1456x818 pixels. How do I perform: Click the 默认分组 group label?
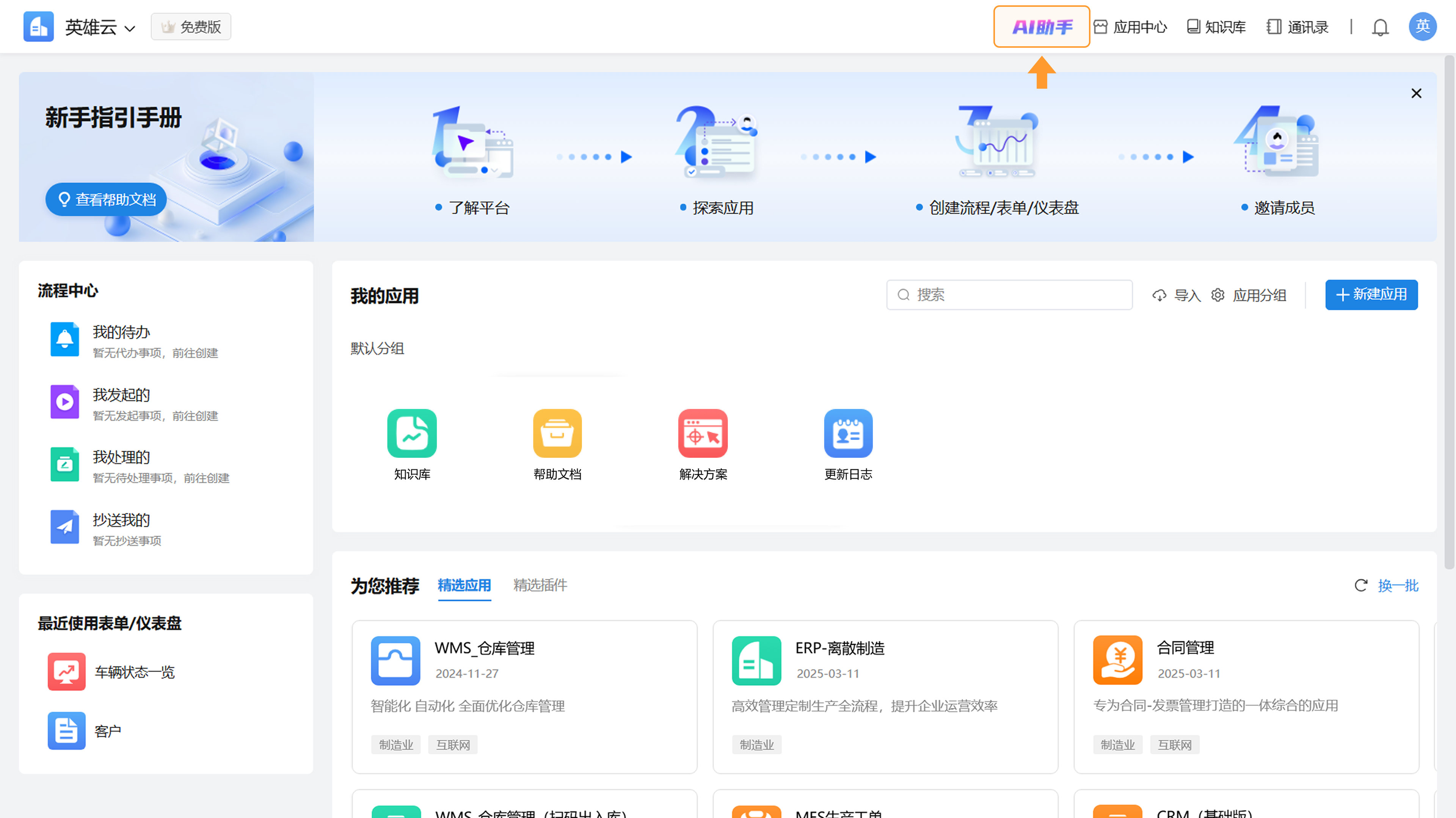coord(378,349)
